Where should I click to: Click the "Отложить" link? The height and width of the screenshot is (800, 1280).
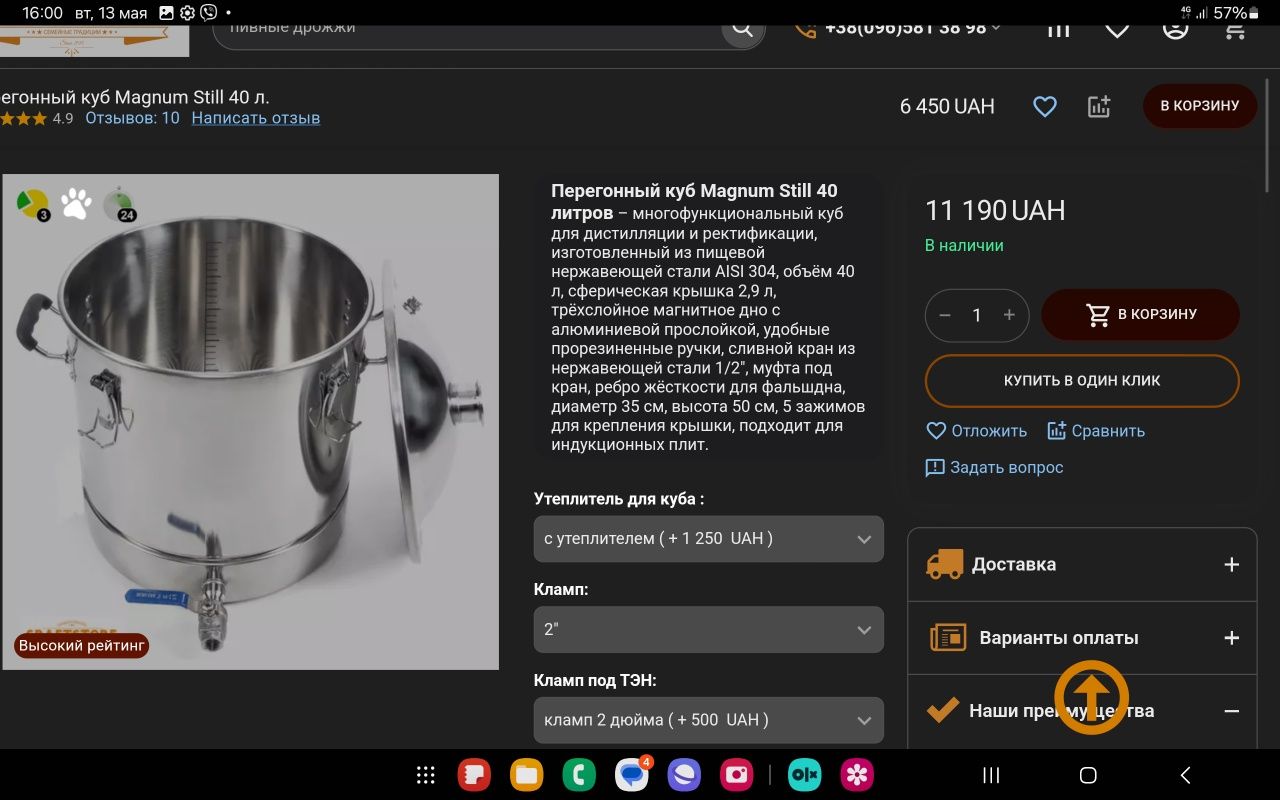click(x=977, y=431)
